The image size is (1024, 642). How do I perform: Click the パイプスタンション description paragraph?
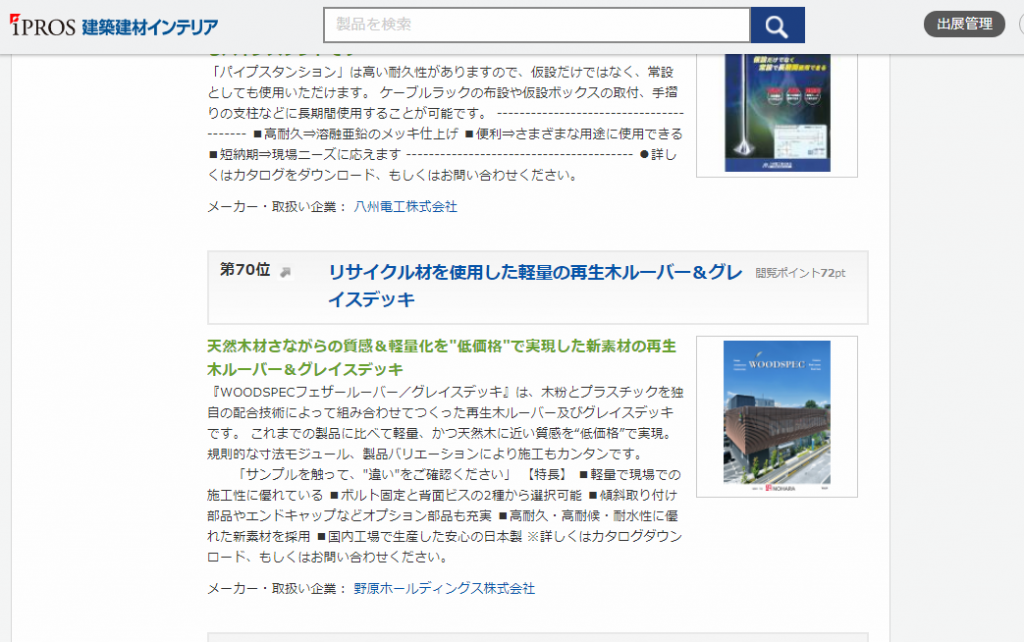[445, 124]
